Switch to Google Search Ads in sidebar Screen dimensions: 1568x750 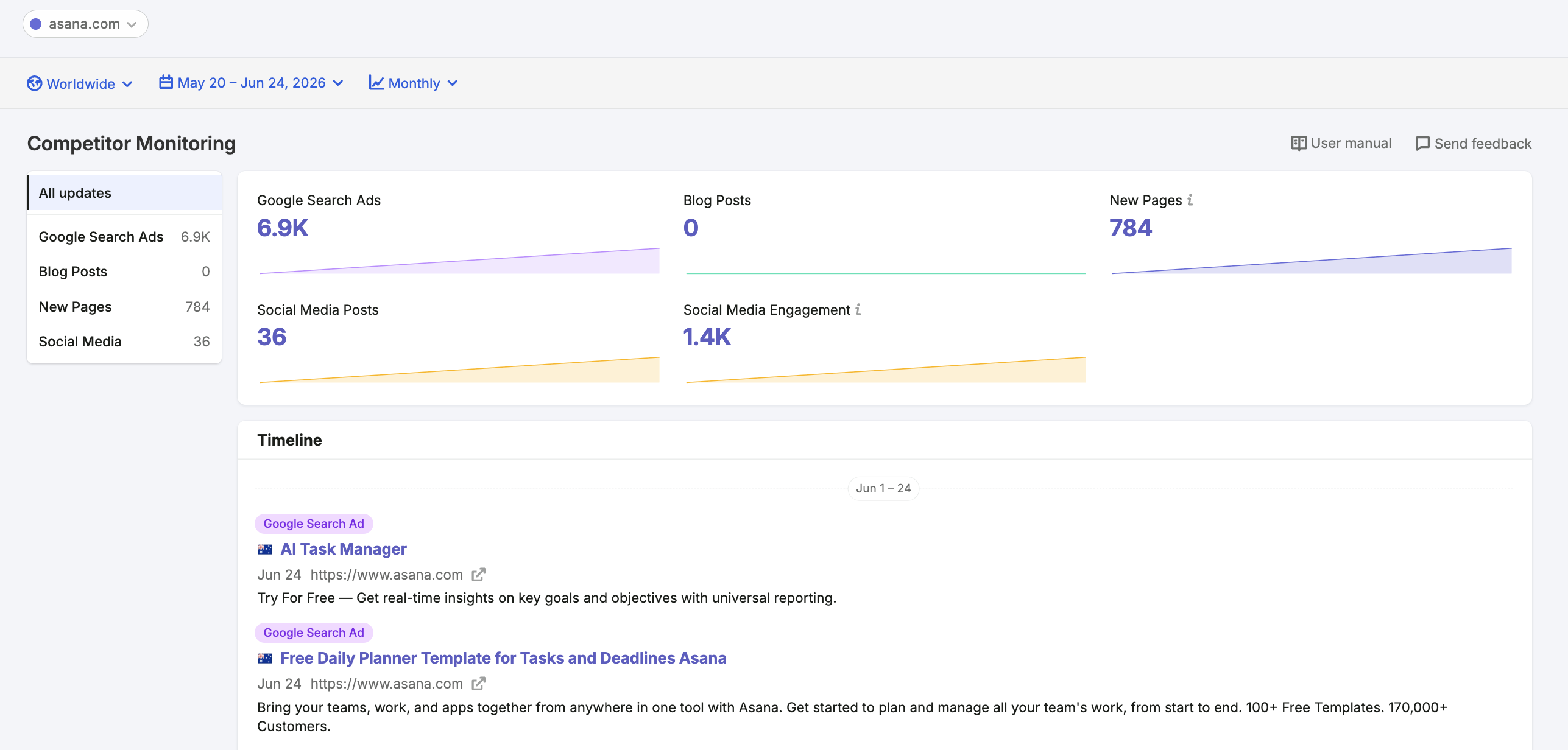[x=124, y=237]
